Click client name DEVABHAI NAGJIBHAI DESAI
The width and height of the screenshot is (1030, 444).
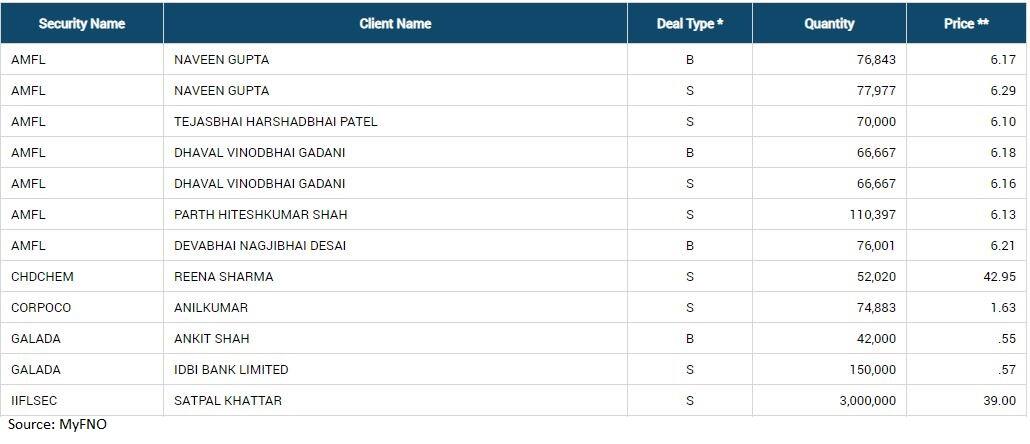[x=260, y=246]
